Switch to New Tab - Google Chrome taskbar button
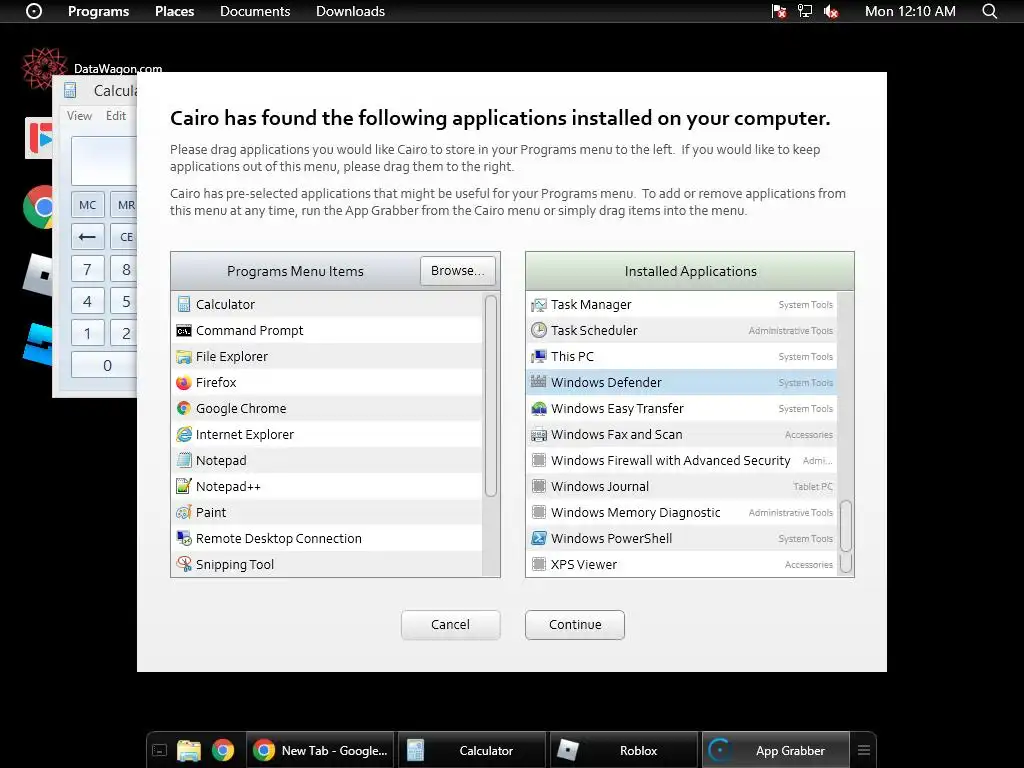 [x=321, y=750]
